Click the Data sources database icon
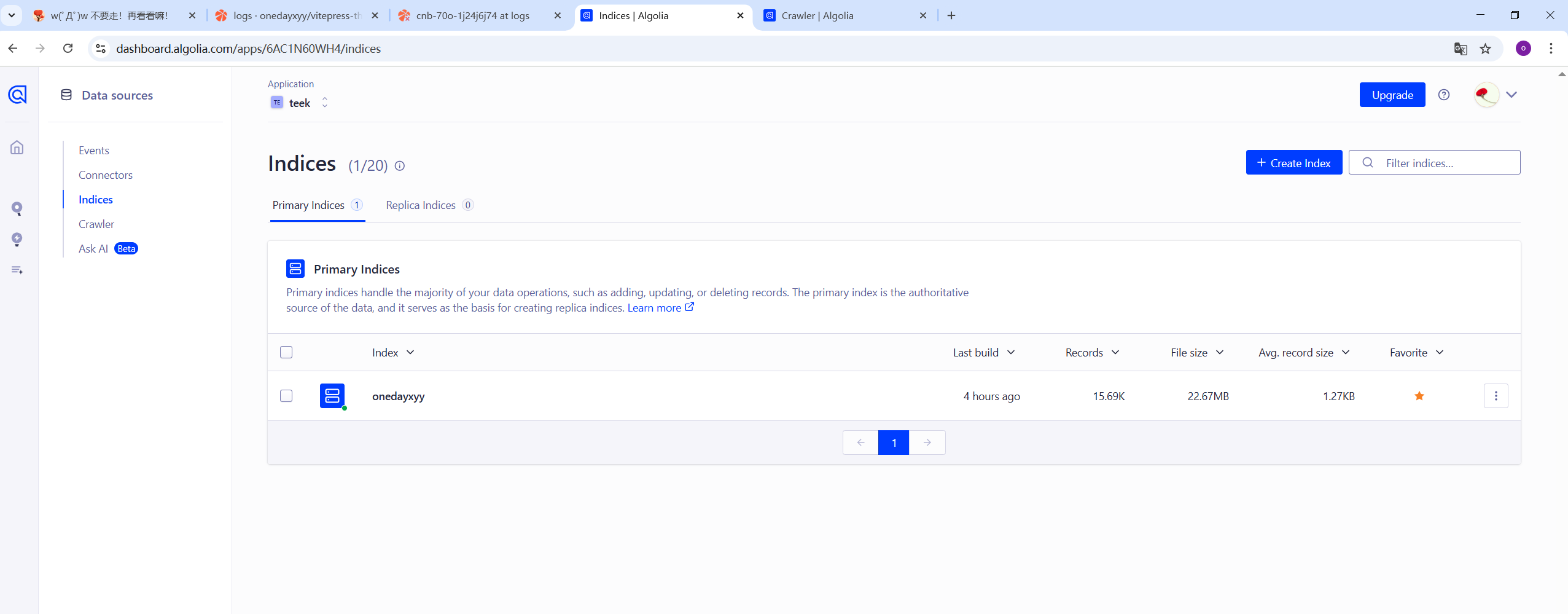The width and height of the screenshot is (1568, 614). 66,95
